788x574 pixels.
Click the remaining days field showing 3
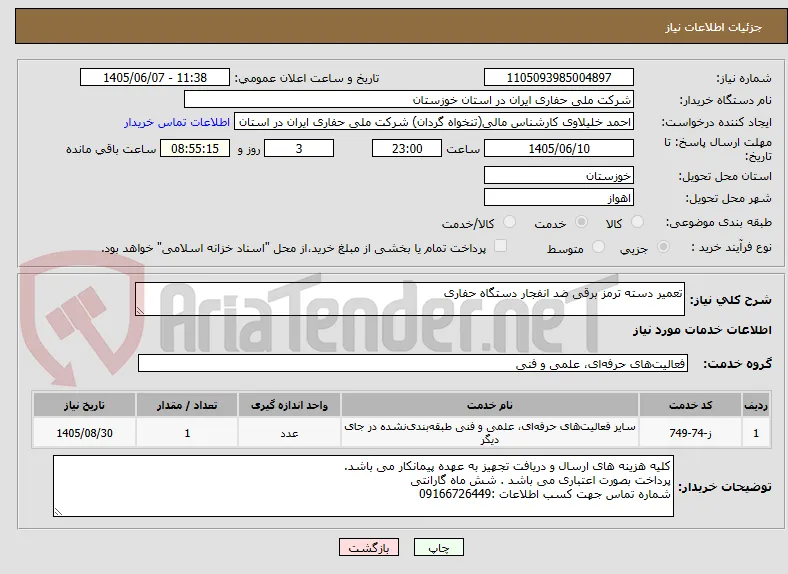tap(299, 148)
